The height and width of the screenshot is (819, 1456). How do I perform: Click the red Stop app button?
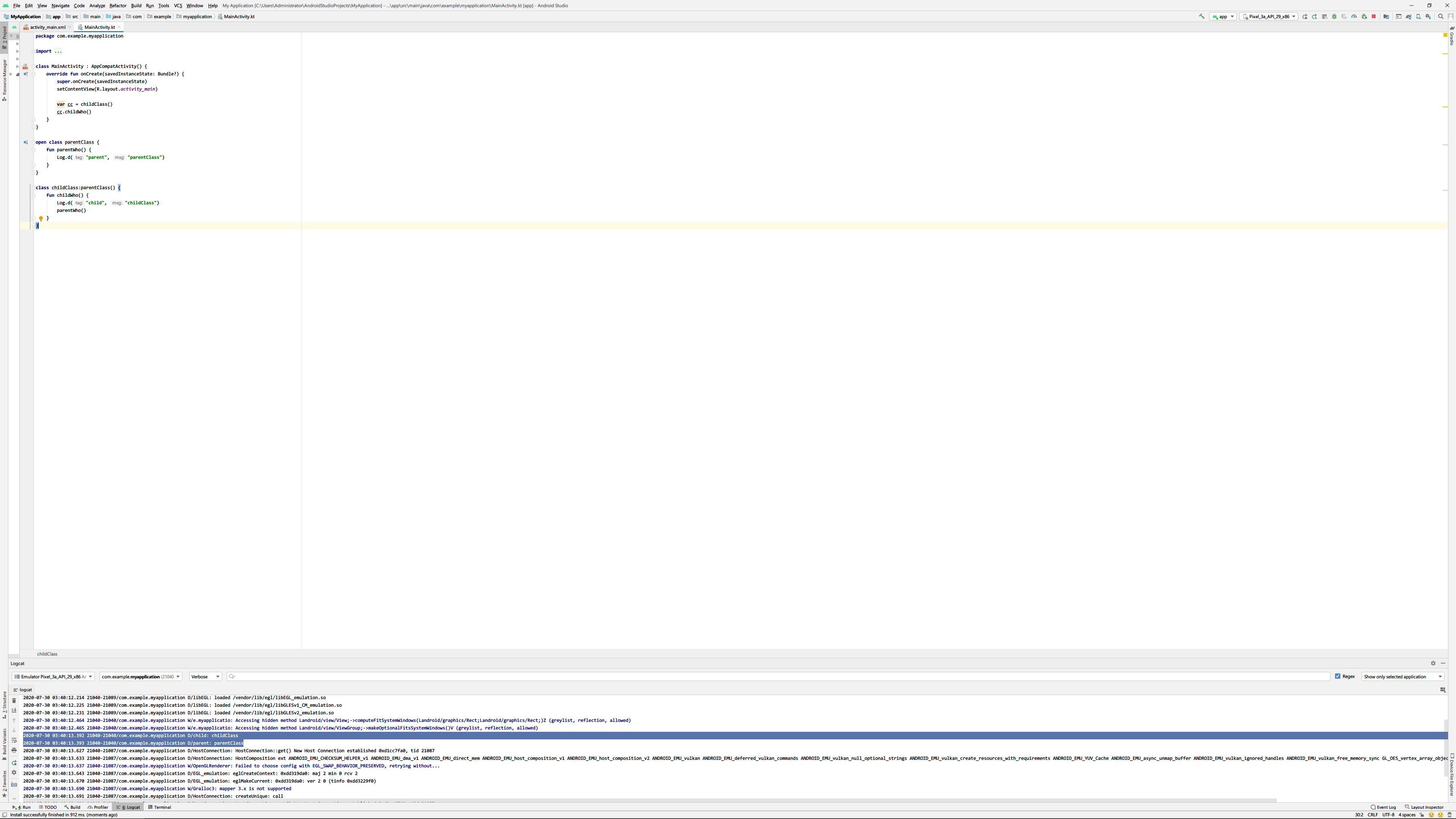(x=1373, y=16)
